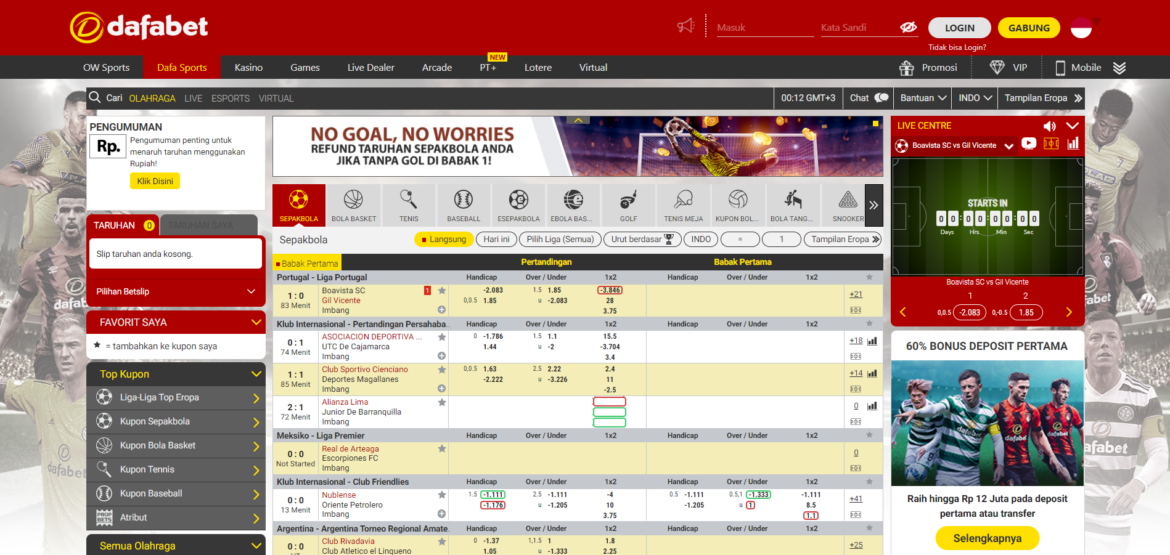1170x555 pixels.
Task: Open Live Centre pitch view icon
Action: [x=1051, y=144]
